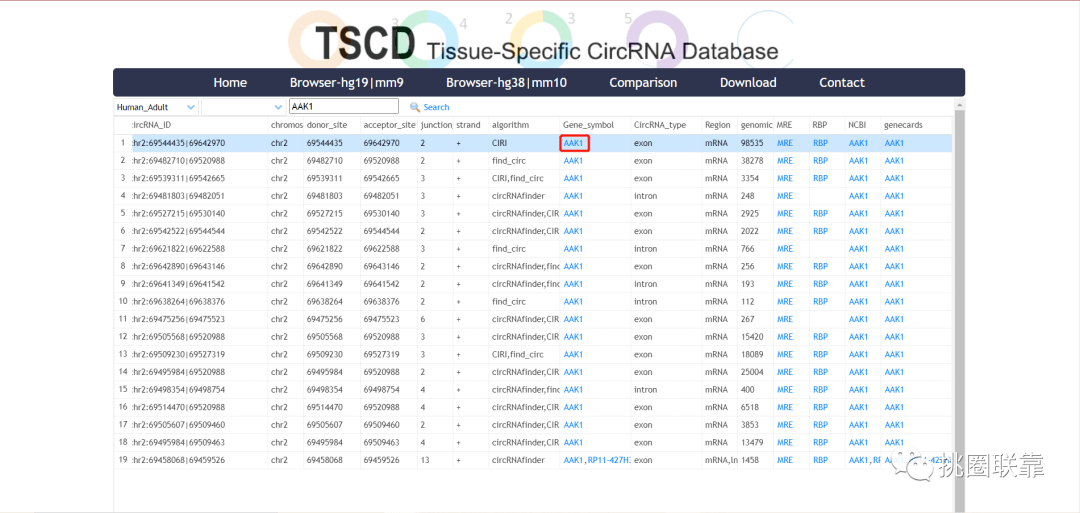Click the table's vertical scrollbar

tap(960, 300)
